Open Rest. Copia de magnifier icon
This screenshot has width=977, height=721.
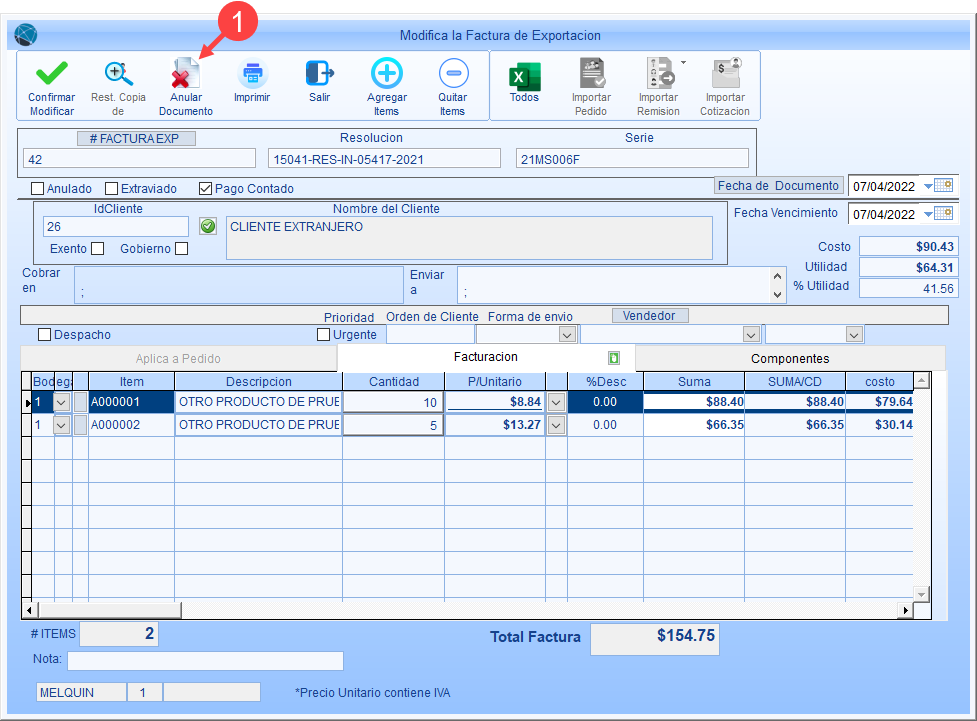tap(118, 74)
